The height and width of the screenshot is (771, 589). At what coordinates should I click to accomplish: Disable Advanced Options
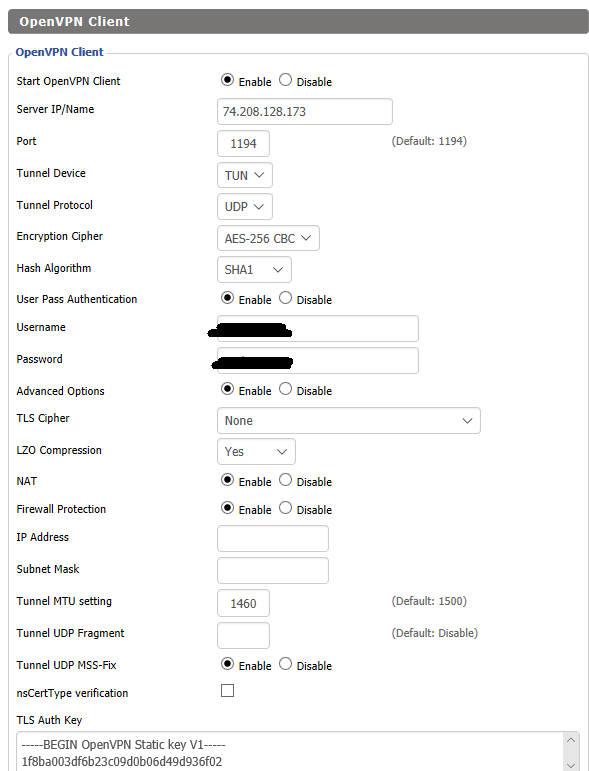[x=285, y=388]
